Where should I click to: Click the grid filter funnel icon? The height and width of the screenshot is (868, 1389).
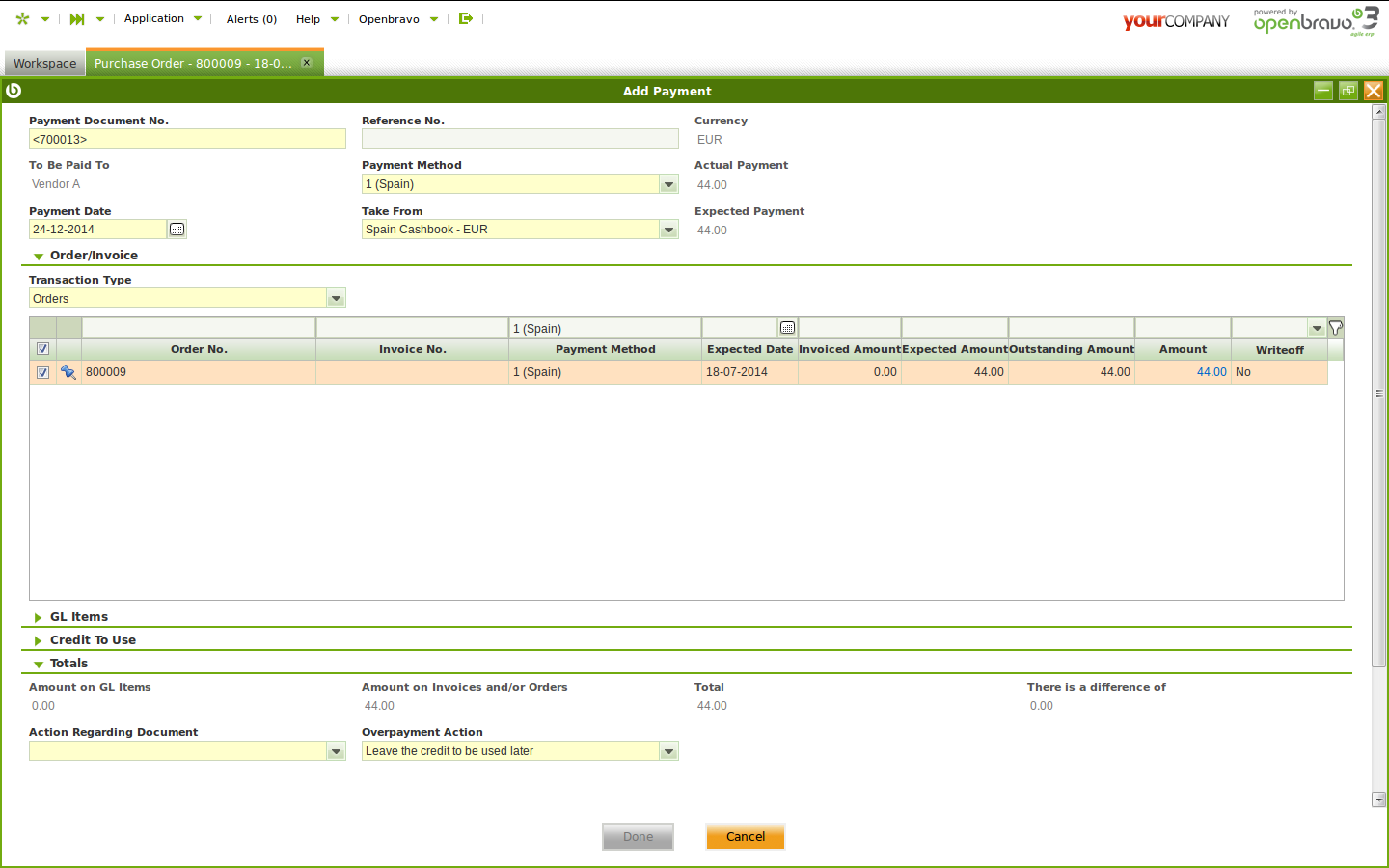click(x=1336, y=328)
